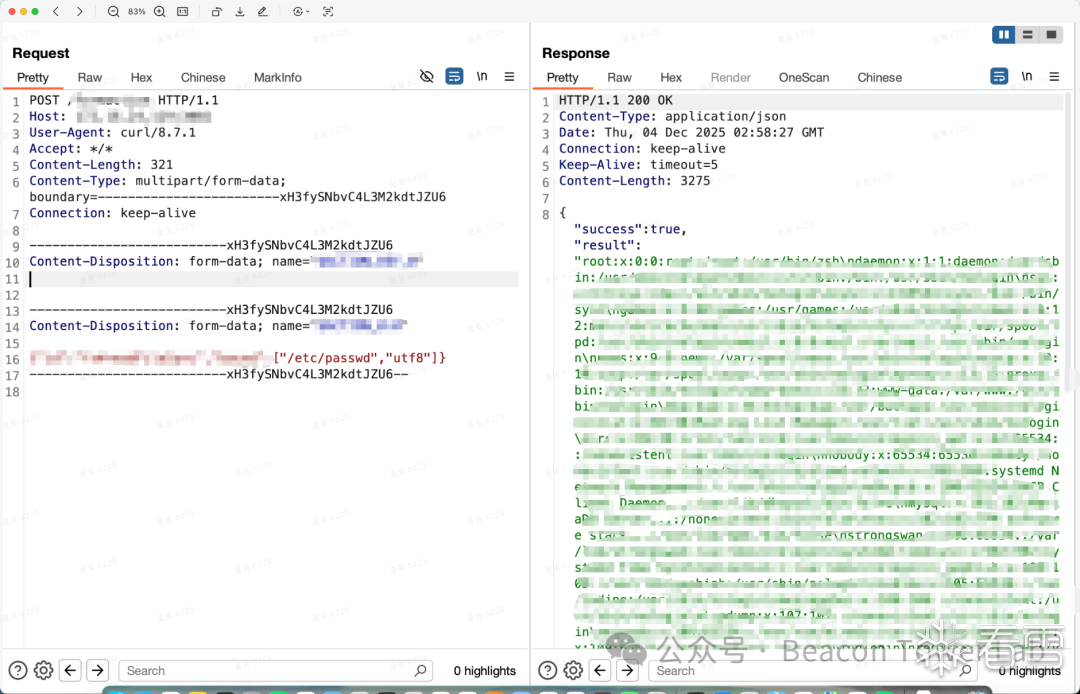Screen dimensions: 1080x694
Task: Click the Response panel help icon
Action: pos(548,670)
